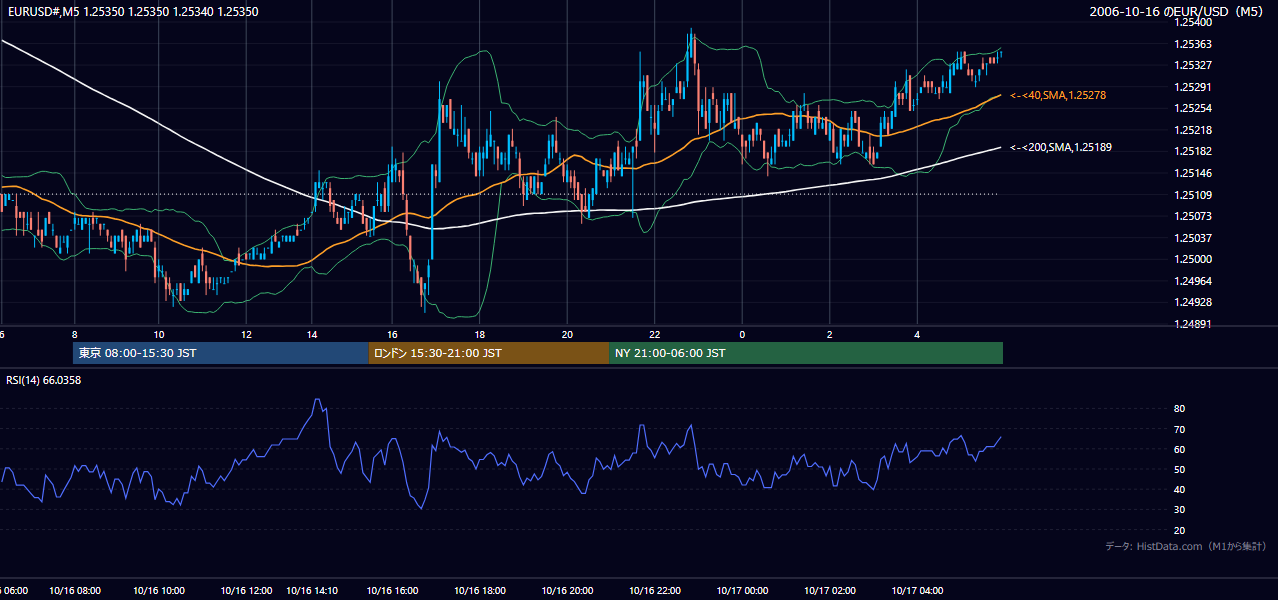The width and height of the screenshot is (1278, 600).
Task: Click RSI scale value 20
Action: pos(1179,530)
